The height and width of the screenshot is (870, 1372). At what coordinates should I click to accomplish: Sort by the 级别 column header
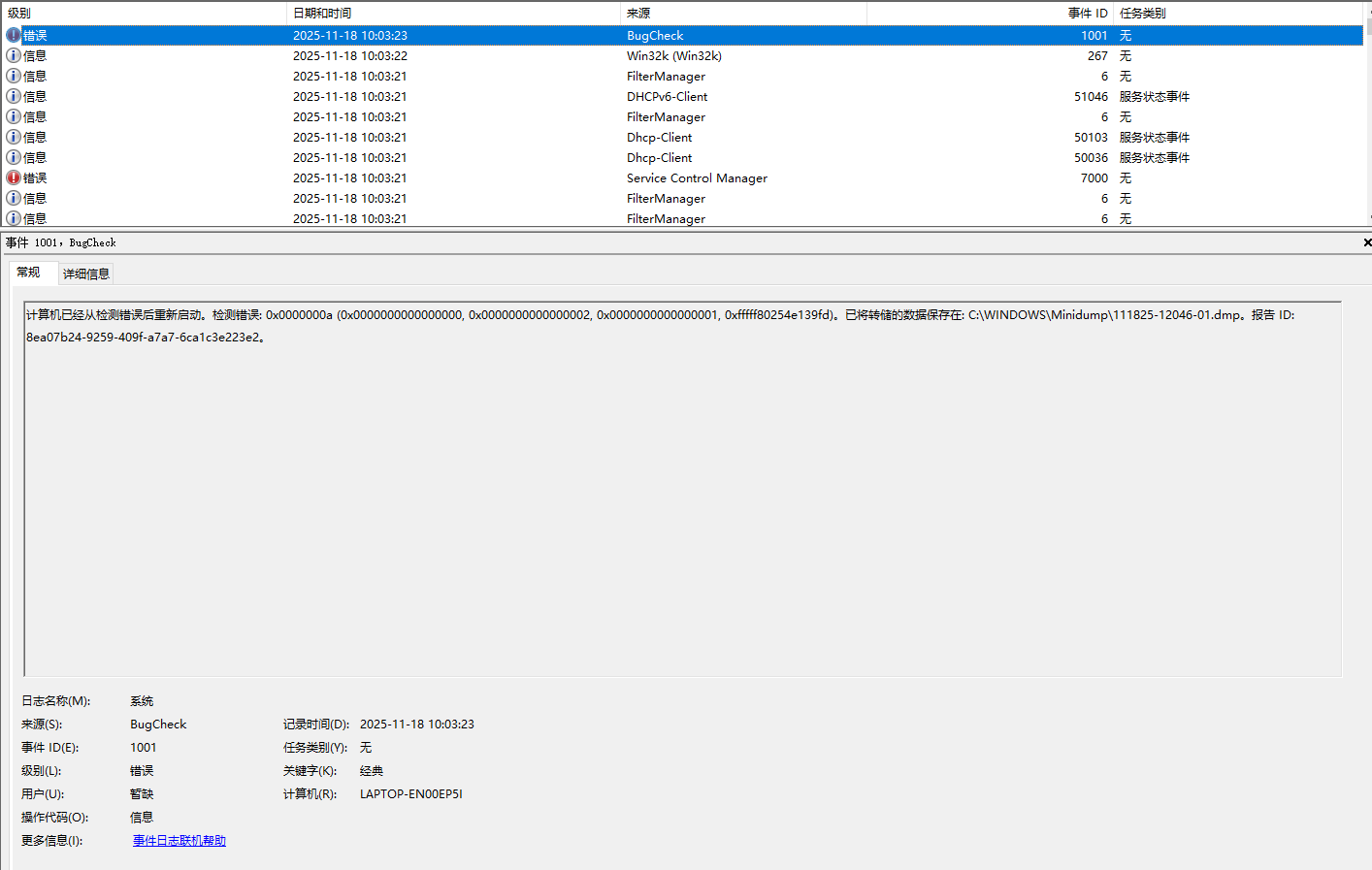144,13
